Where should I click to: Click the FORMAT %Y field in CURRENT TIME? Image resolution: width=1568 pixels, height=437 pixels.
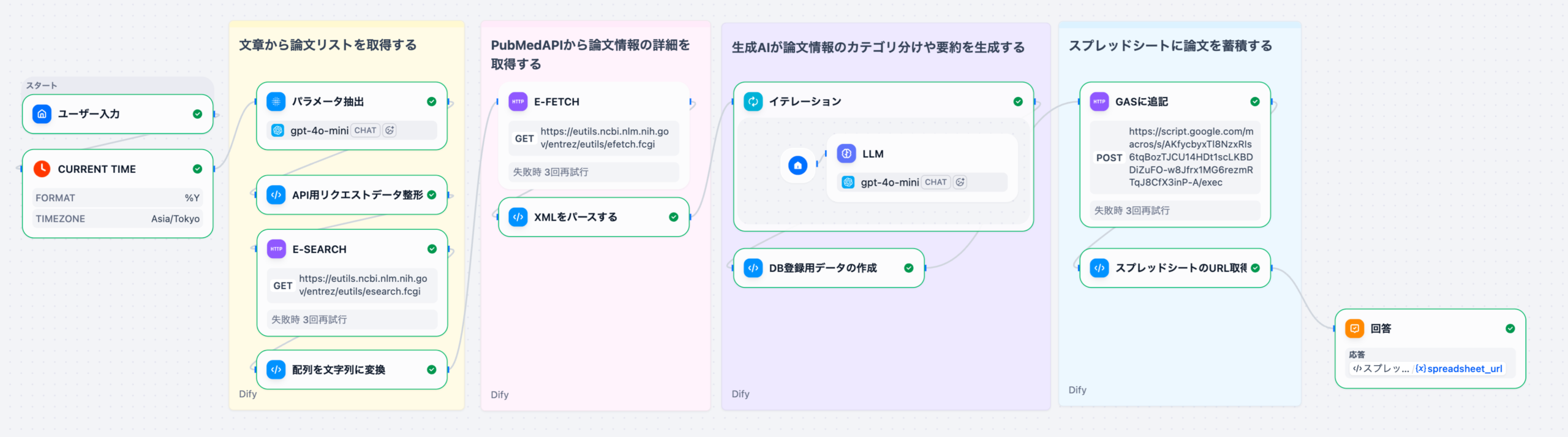pyautogui.click(x=117, y=198)
